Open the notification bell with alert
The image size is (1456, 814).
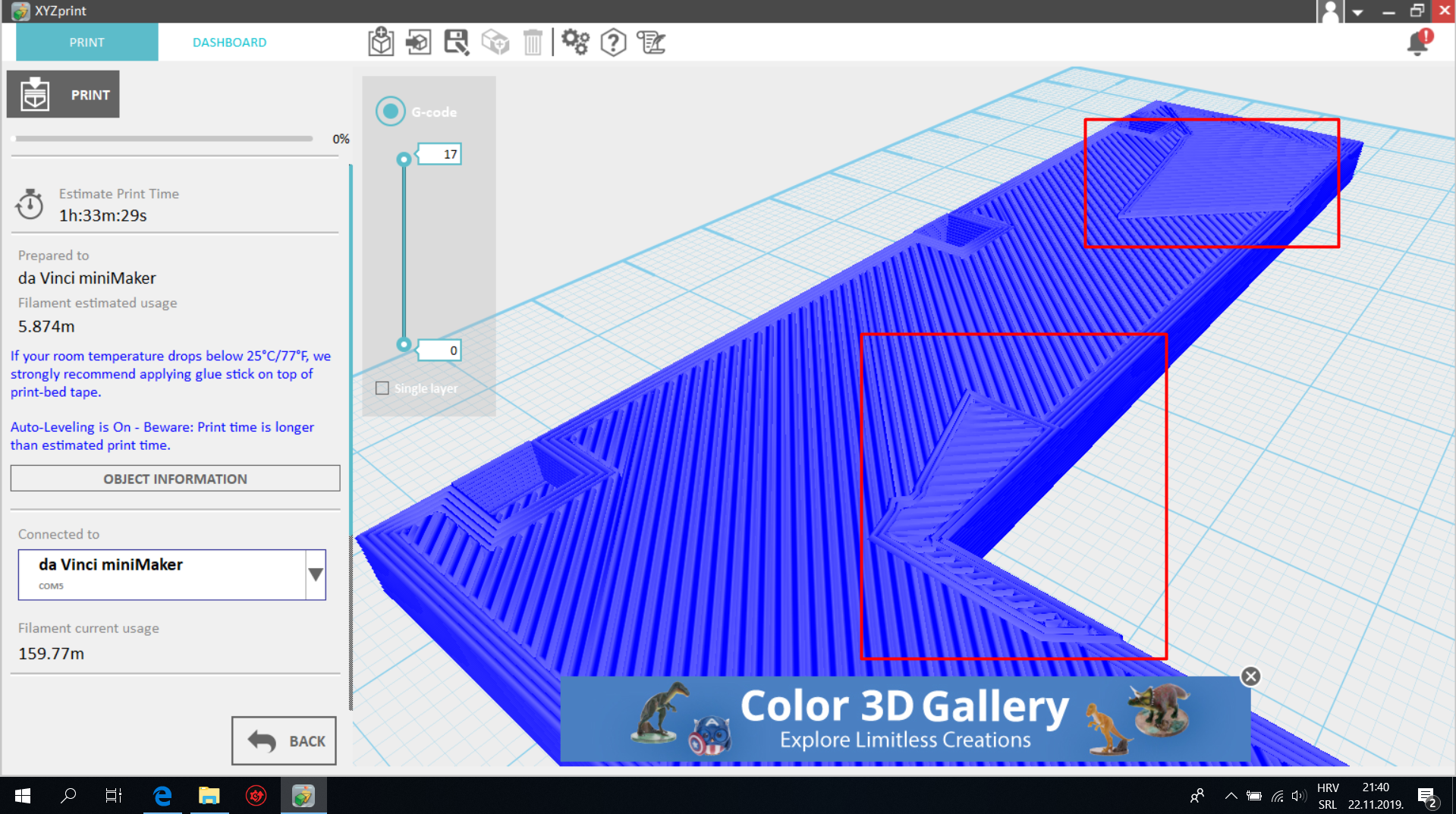1419,42
